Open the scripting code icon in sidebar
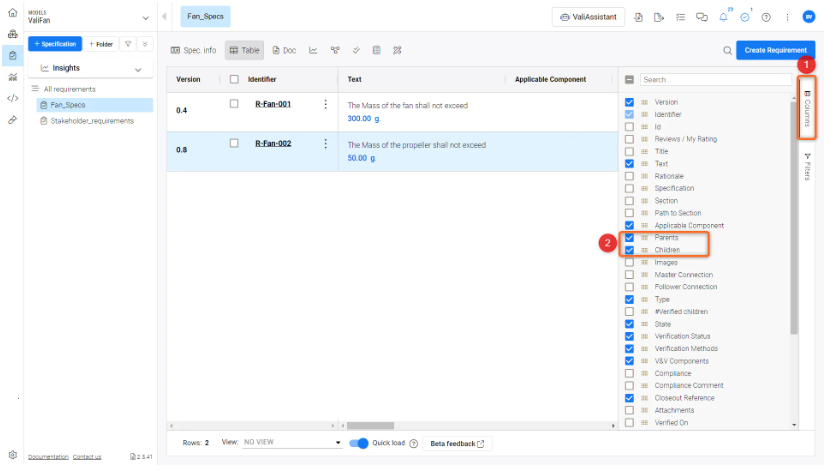The width and height of the screenshot is (835, 473). coord(12,99)
